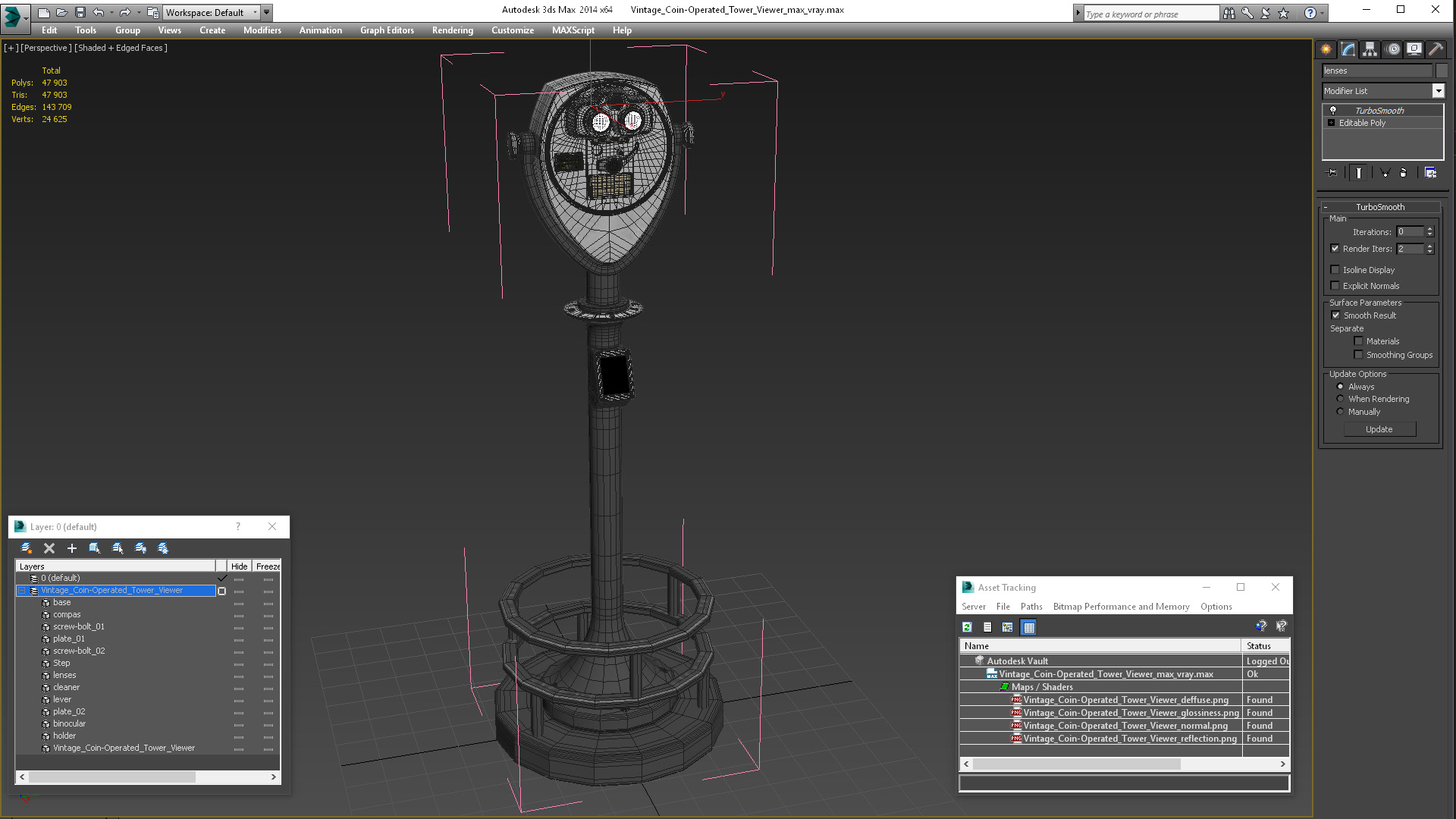
Task: Open the Modifier List dropdown
Action: (1438, 91)
